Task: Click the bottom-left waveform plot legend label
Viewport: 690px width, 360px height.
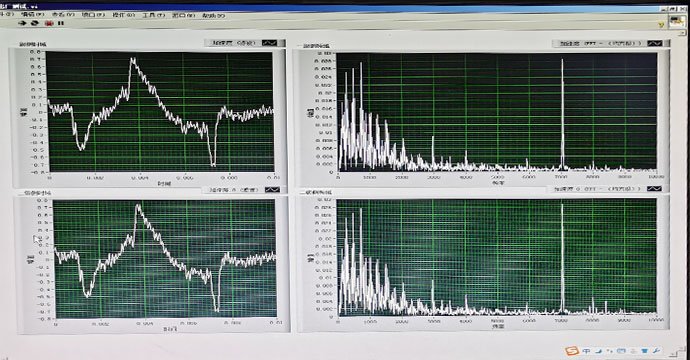Action: pos(233,190)
